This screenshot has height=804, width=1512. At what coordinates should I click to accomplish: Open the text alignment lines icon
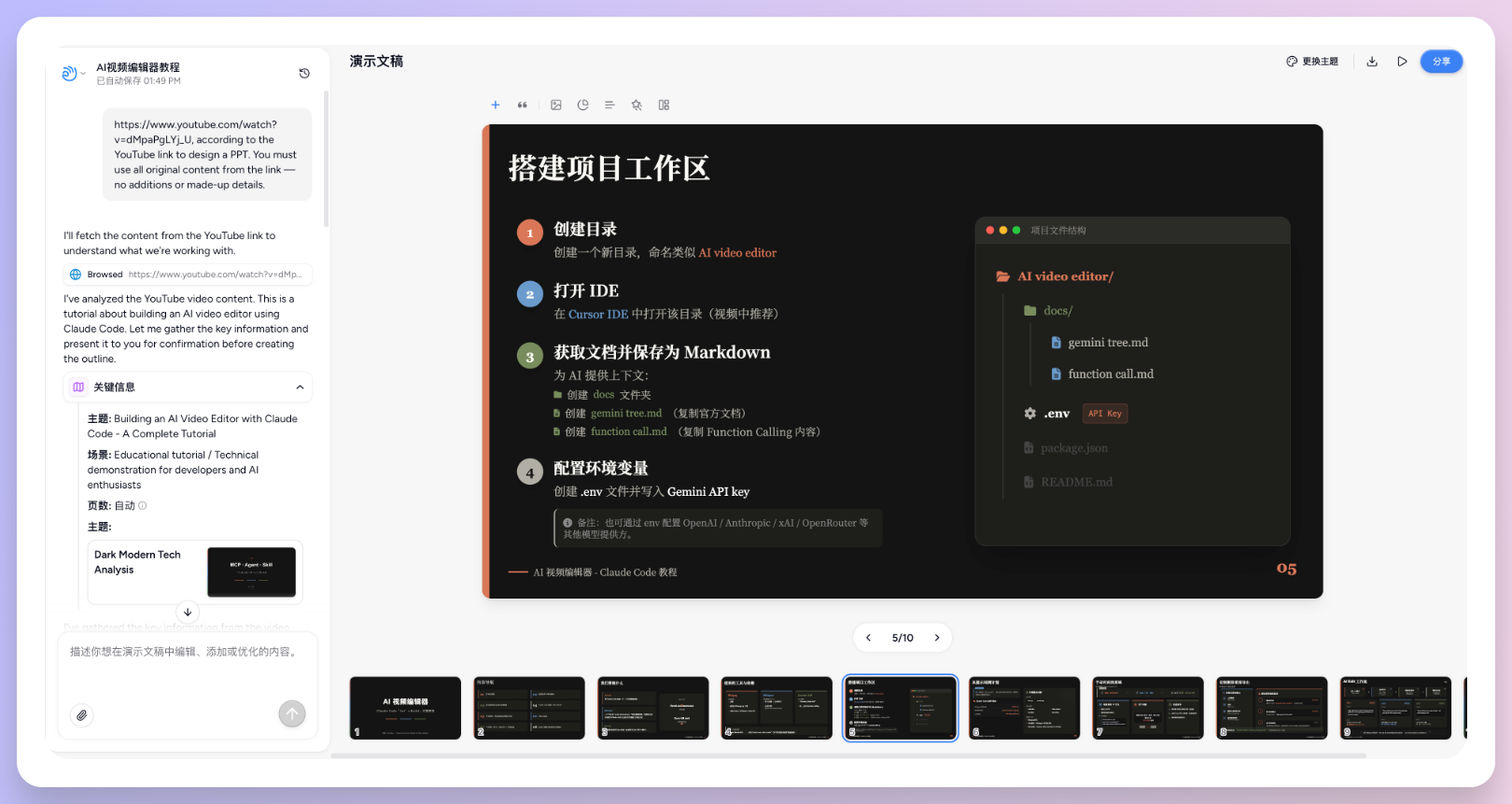tap(609, 105)
